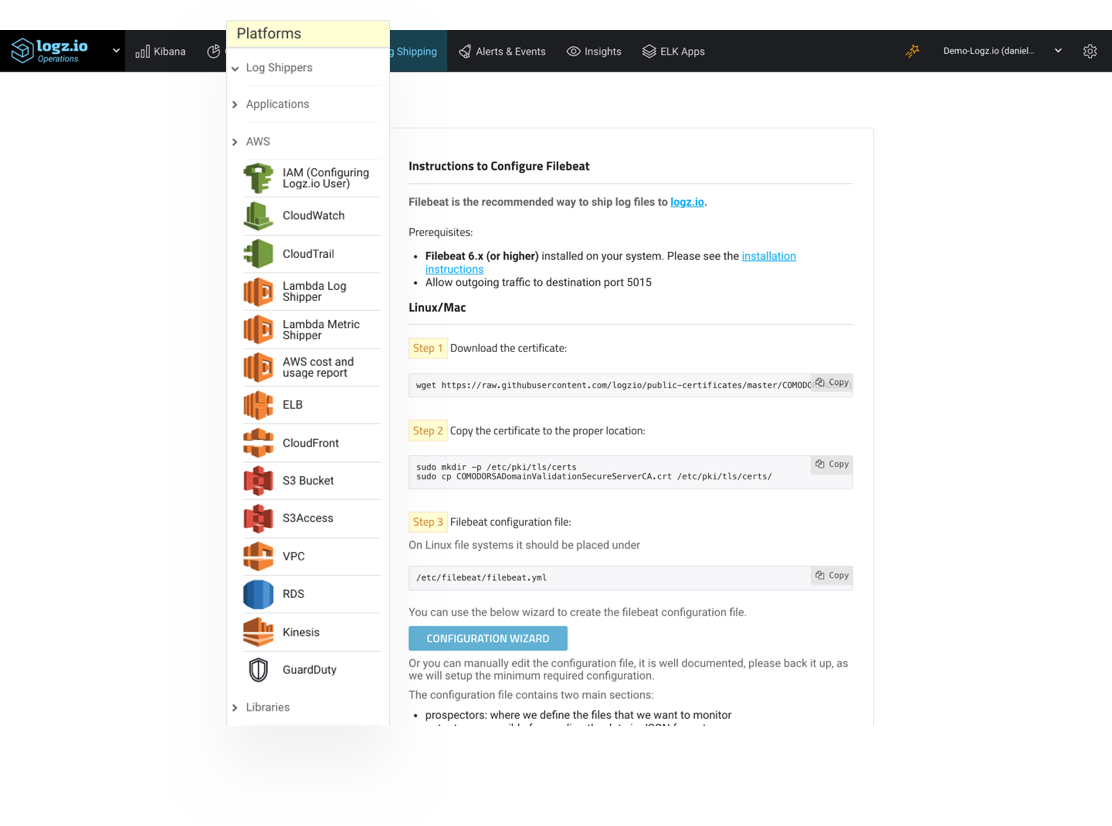
Task: Click the logz.io Operations logo
Action: [50, 50]
